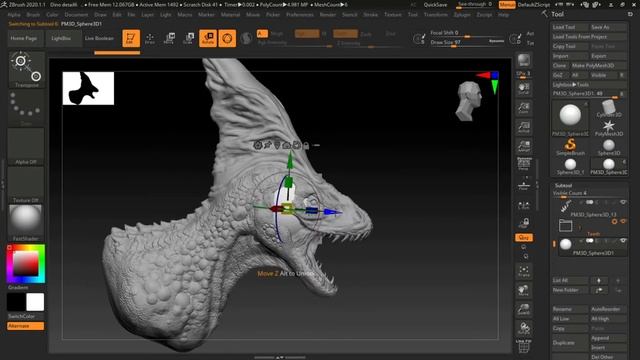Toggle visibility eye of PM3D_Sphere3D1 subtool
The width and height of the screenshot is (640, 360).
coord(623,241)
